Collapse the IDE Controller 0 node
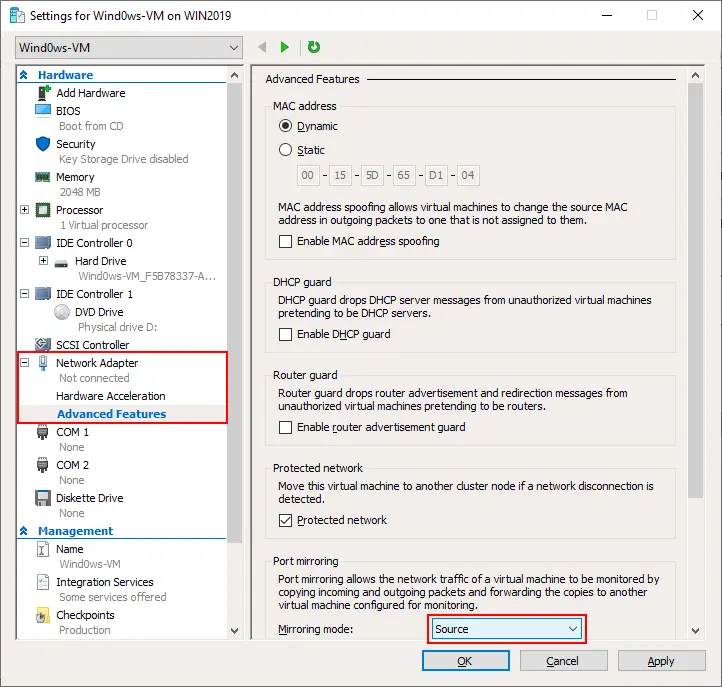722x687 pixels. coord(25,243)
